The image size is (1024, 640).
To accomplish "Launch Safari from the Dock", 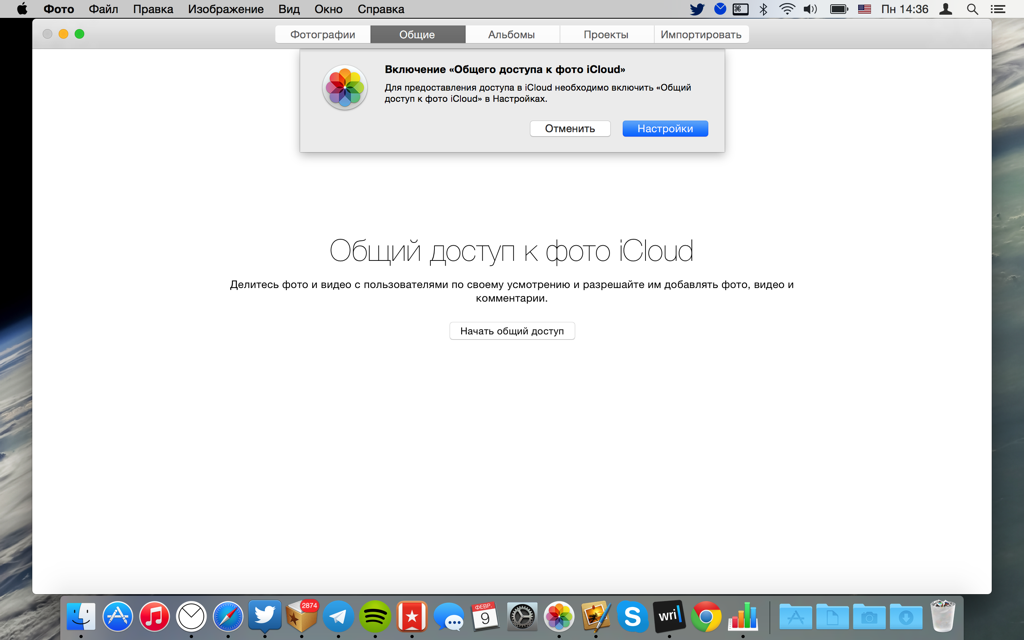I will tap(228, 616).
